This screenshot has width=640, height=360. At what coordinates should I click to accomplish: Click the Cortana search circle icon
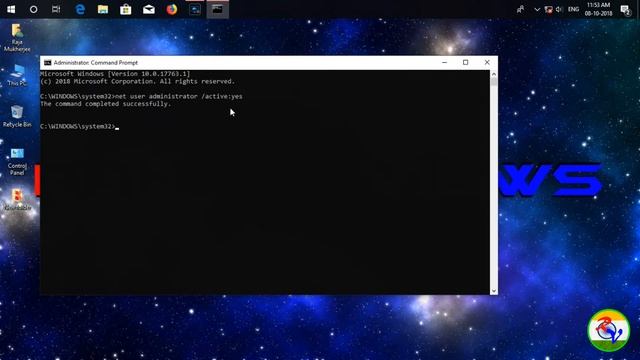click(x=33, y=9)
